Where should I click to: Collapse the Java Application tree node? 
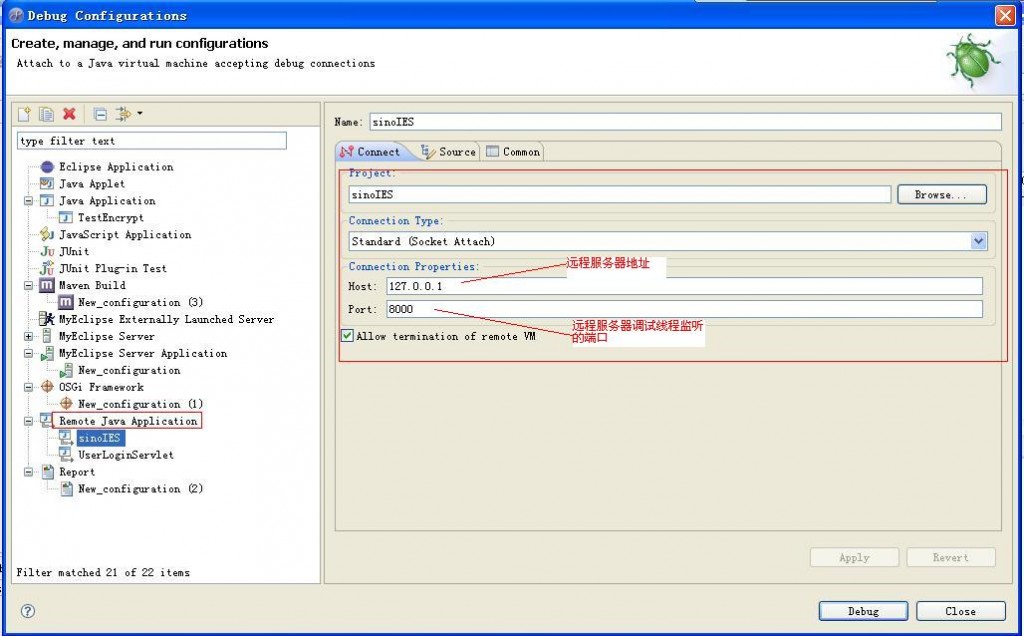click(x=29, y=200)
